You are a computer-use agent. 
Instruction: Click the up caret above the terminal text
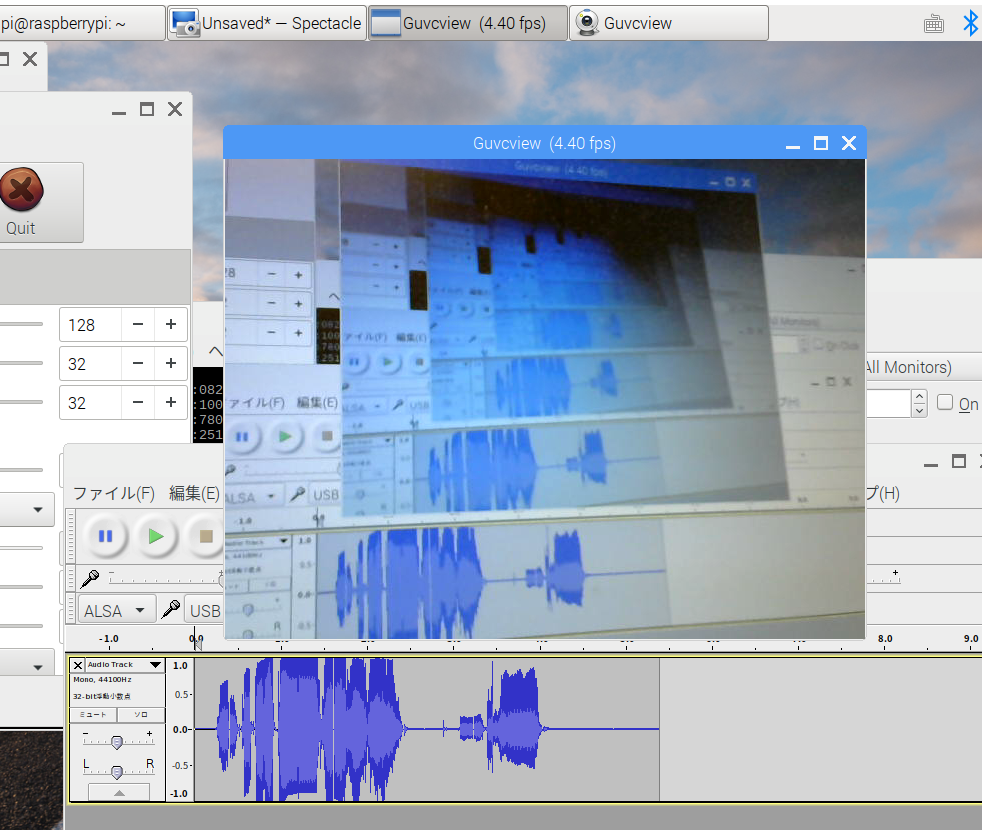[215, 351]
